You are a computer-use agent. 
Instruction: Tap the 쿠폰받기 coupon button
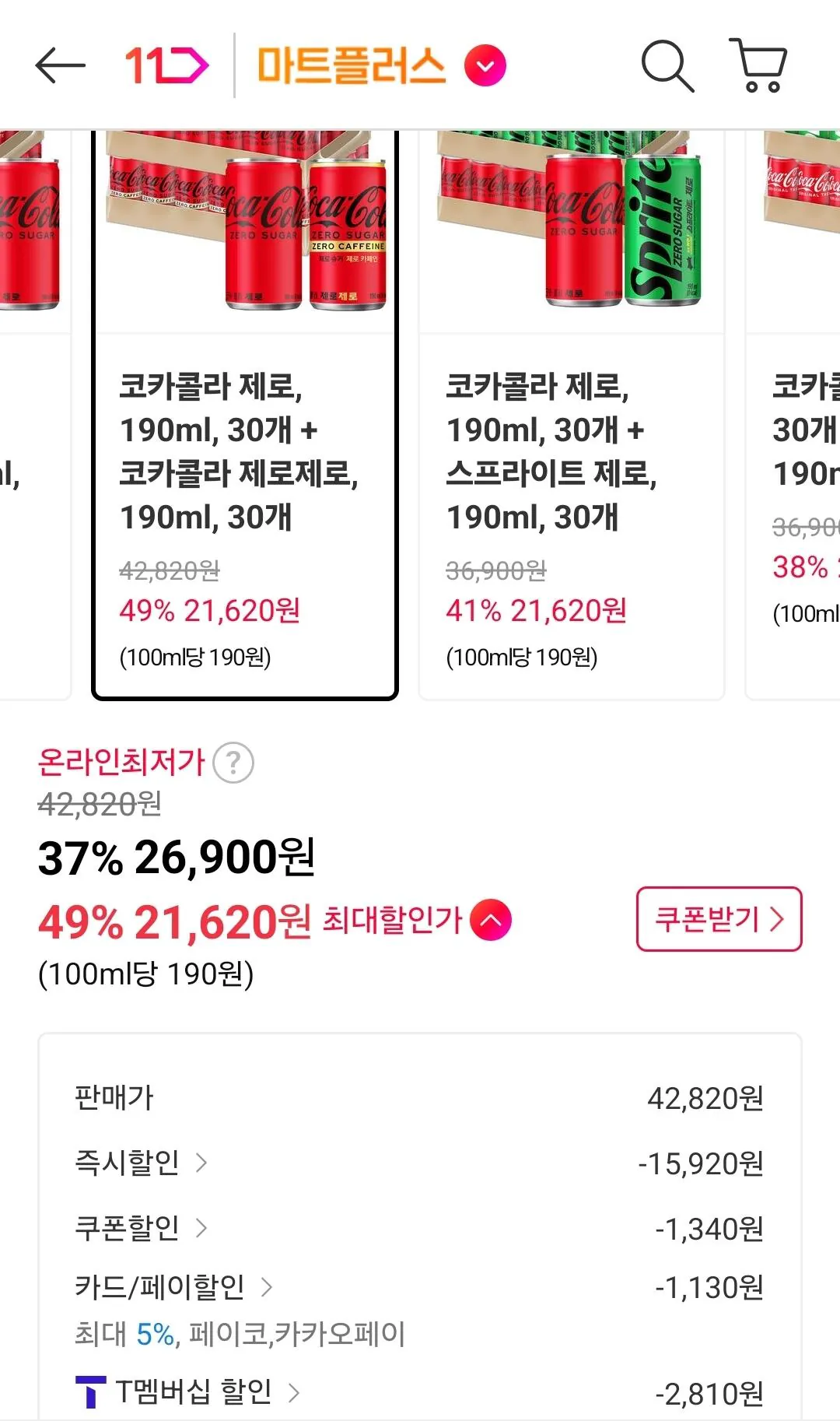pos(717,921)
